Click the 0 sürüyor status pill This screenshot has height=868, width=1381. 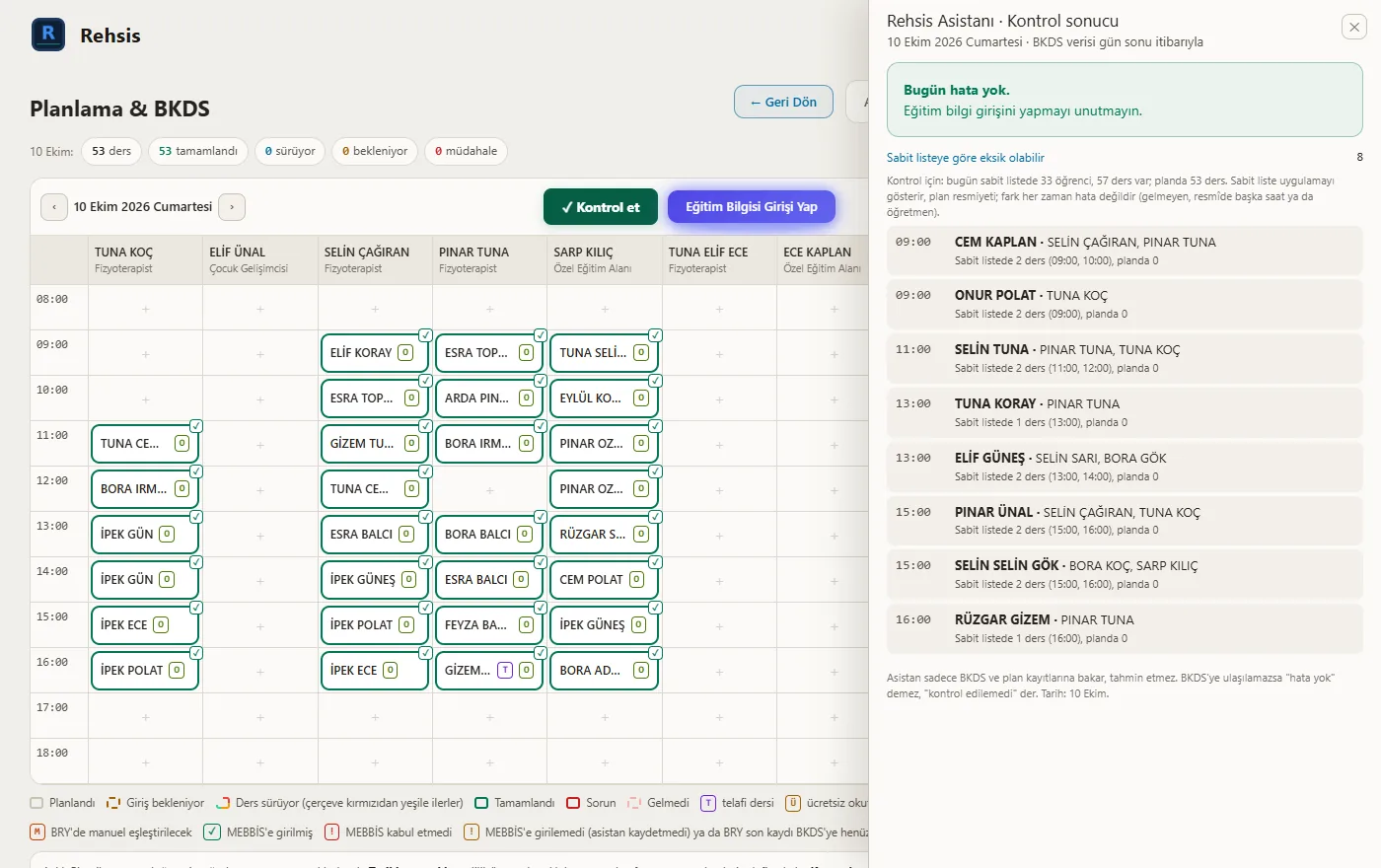290,151
